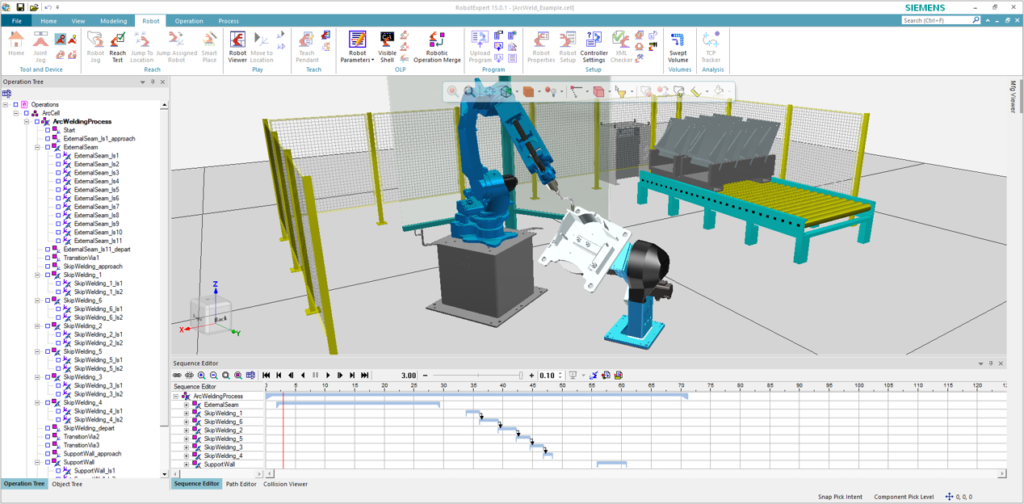This screenshot has height=504, width=1024.
Task: Toggle the checkbox beside ExternalSeam_ls11_depart
Action: pyautogui.click(x=48, y=249)
